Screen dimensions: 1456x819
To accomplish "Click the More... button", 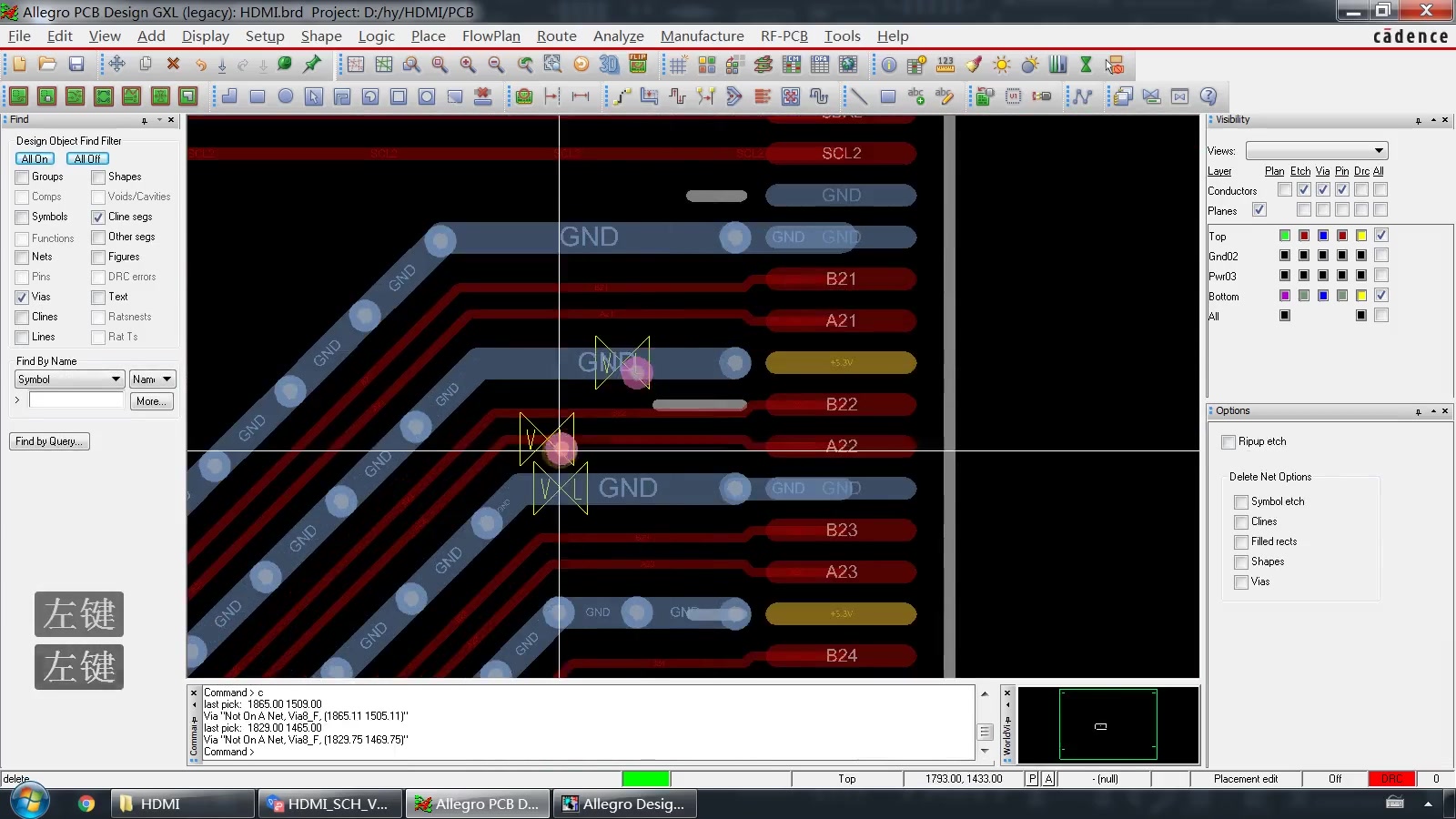I will coord(151,401).
